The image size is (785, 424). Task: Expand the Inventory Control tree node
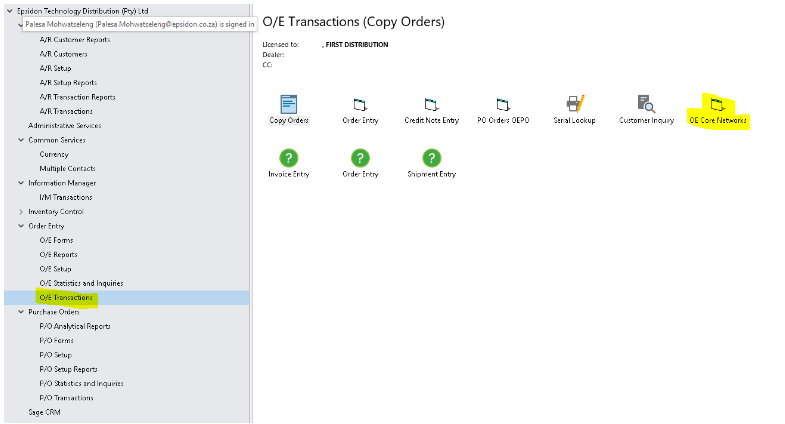coord(21,212)
